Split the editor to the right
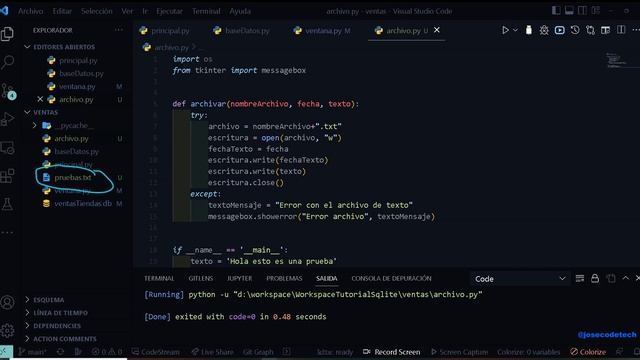Screen dimensions: 640x360 (x=621, y=30)
